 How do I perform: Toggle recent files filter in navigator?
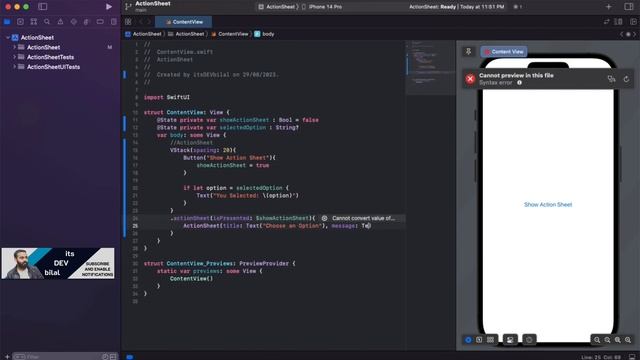point(105,356)
